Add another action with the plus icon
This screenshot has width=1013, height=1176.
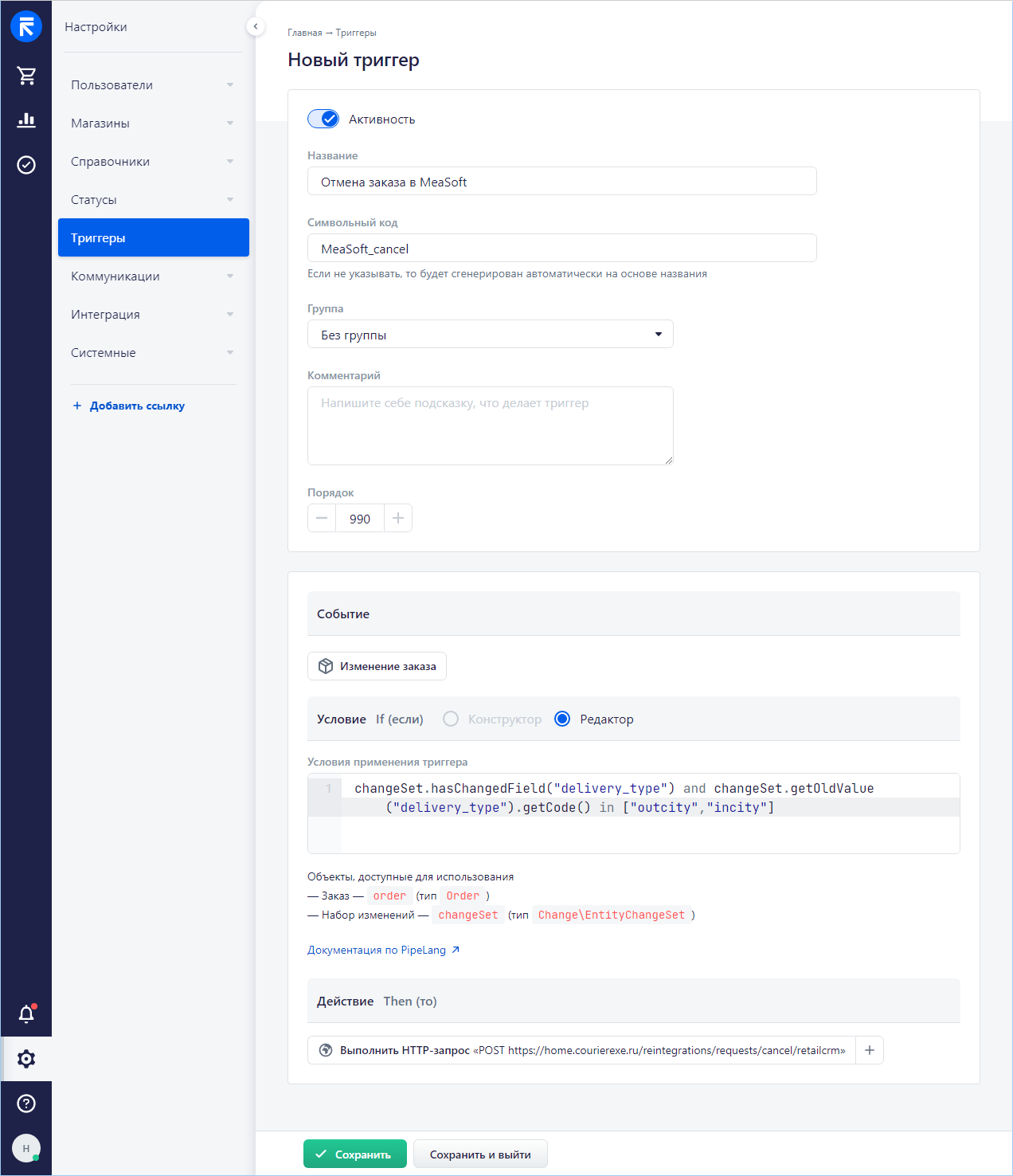pos(870,1050)
